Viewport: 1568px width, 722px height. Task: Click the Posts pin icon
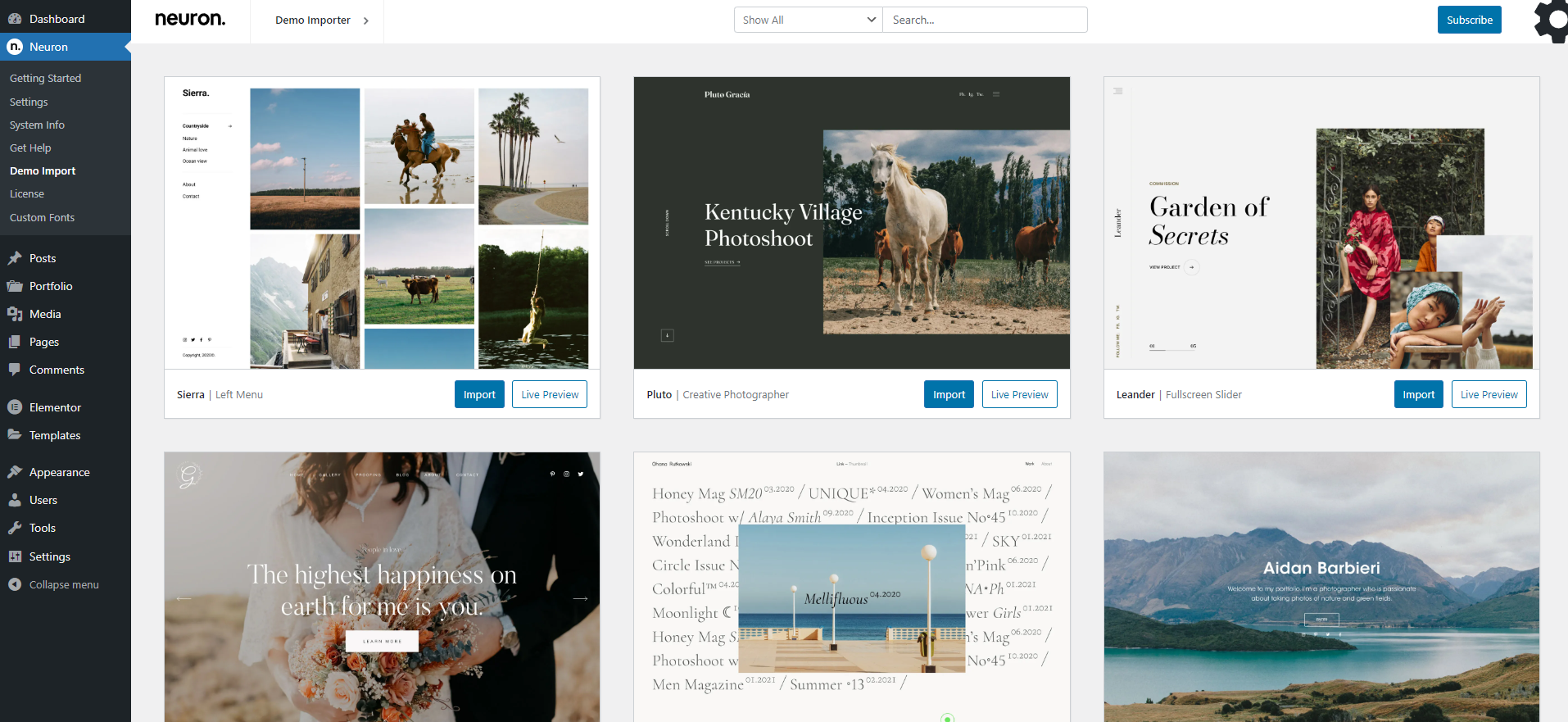point(15,258)
